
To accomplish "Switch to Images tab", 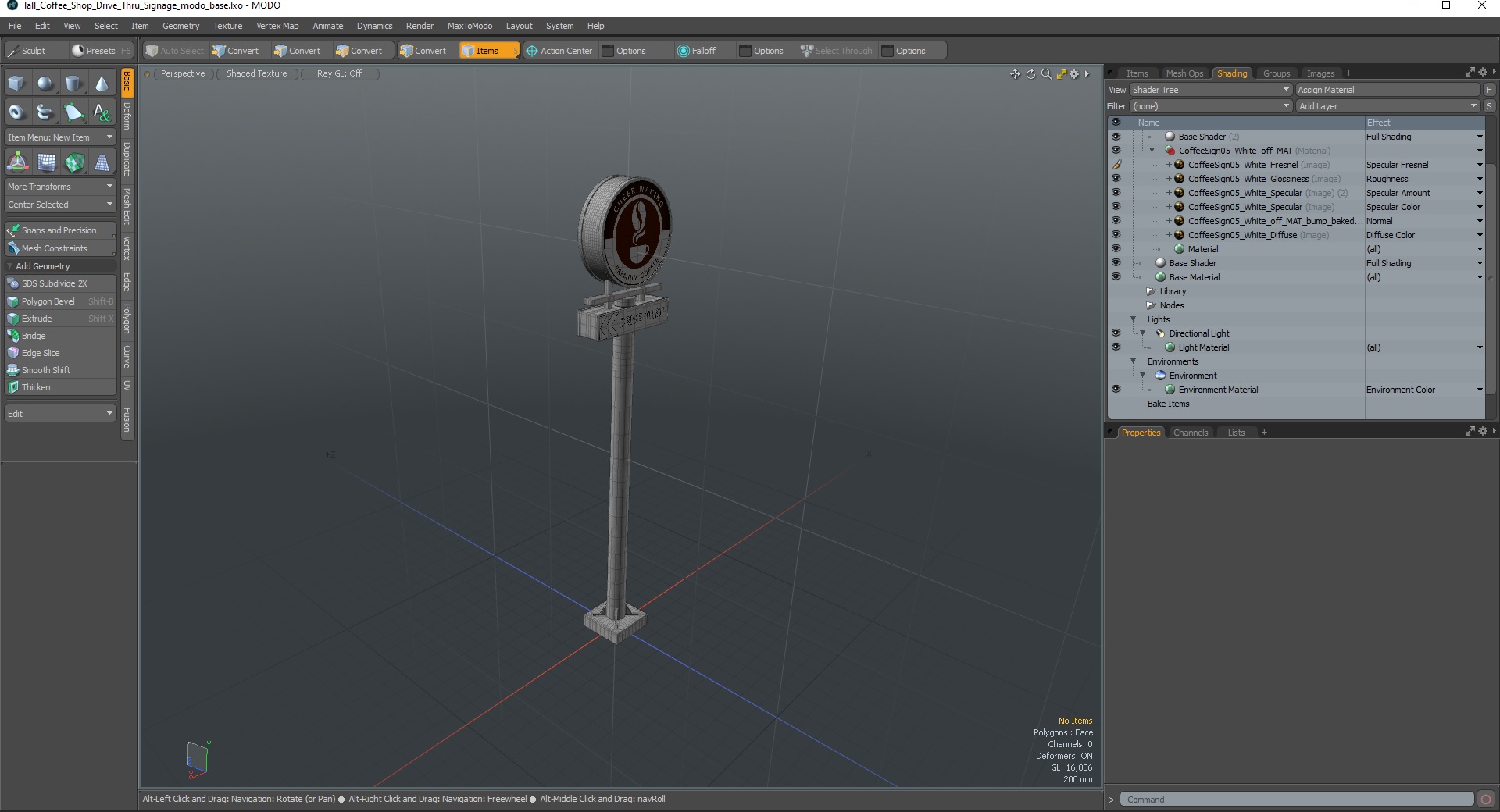I will [1320, 73].
